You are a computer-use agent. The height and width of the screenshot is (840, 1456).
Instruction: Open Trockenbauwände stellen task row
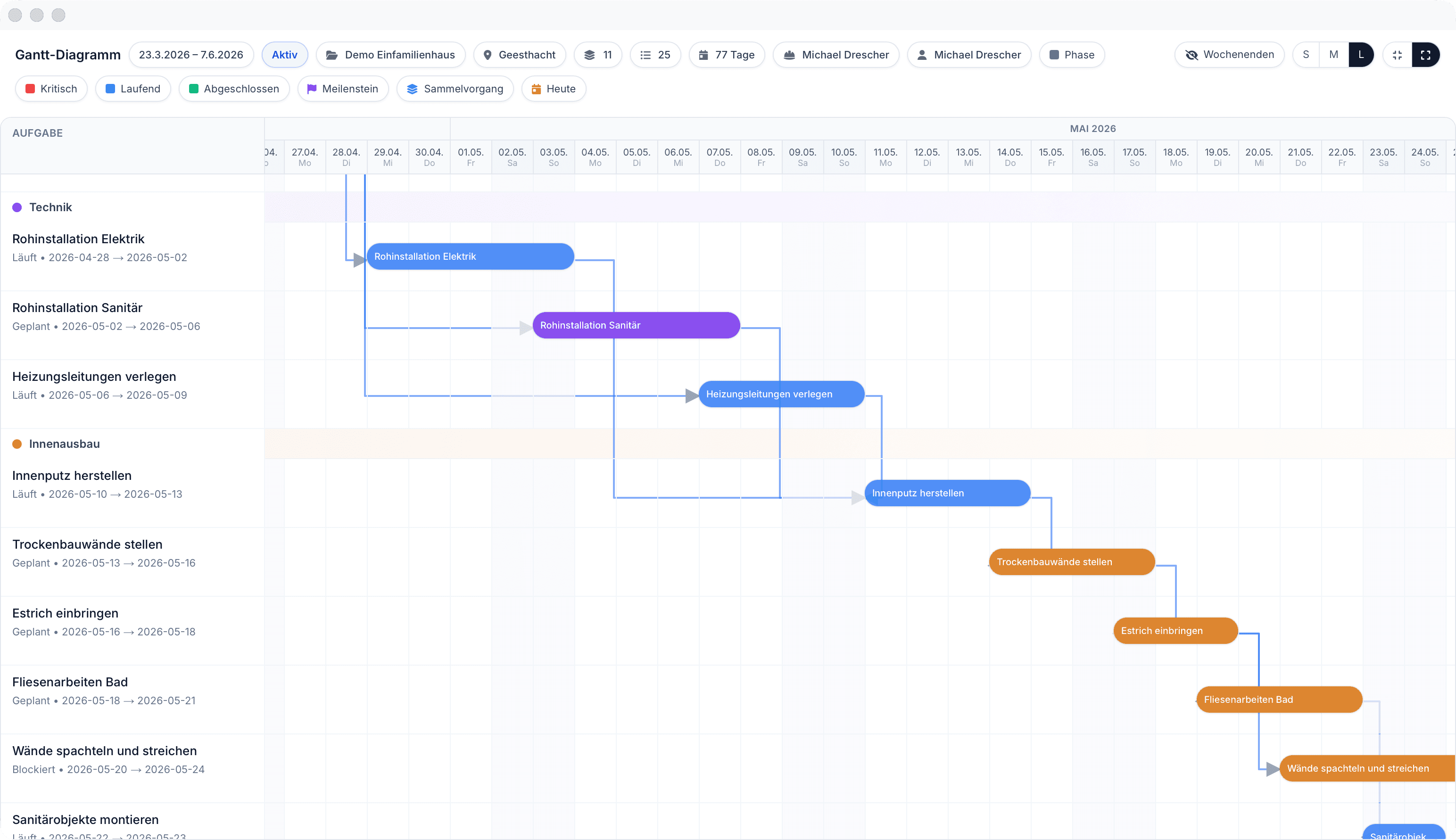[x=132, y=562]
